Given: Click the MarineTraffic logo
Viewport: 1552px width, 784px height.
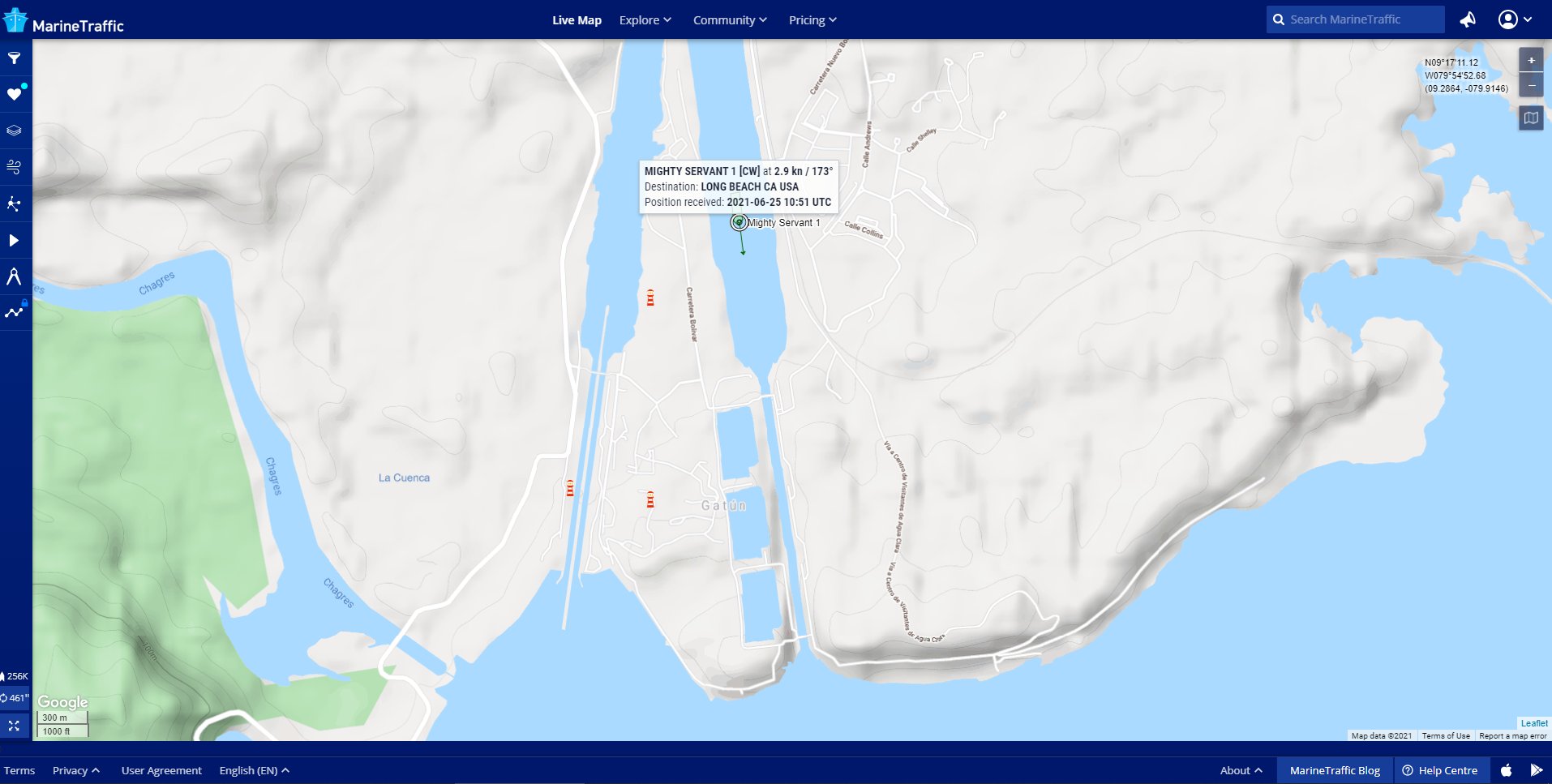Looking at the screenshot, I should (64, 21).
